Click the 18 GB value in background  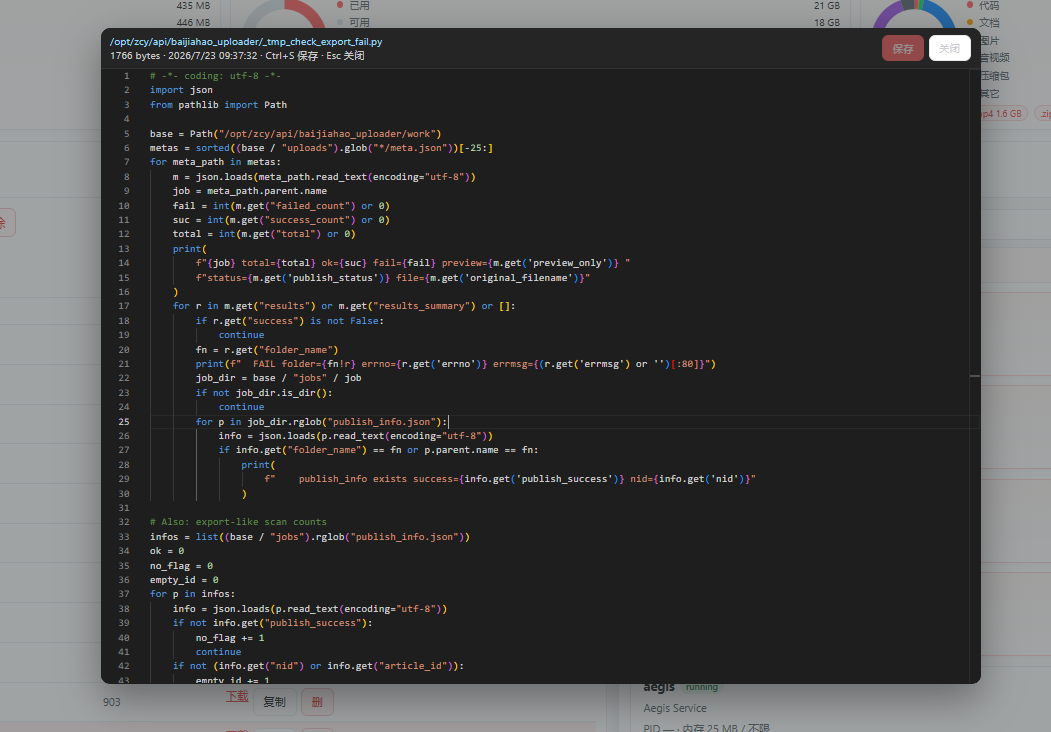point(826,23)
